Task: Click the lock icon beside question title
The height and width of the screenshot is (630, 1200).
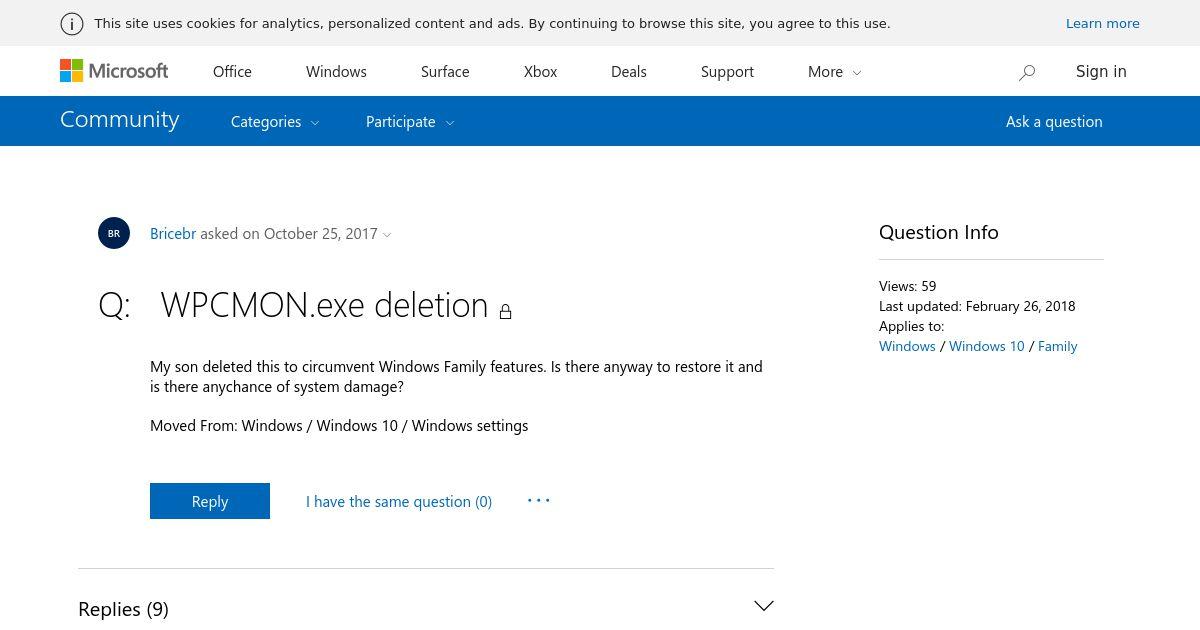Action: pyautogui.click(x=505, y=311)
